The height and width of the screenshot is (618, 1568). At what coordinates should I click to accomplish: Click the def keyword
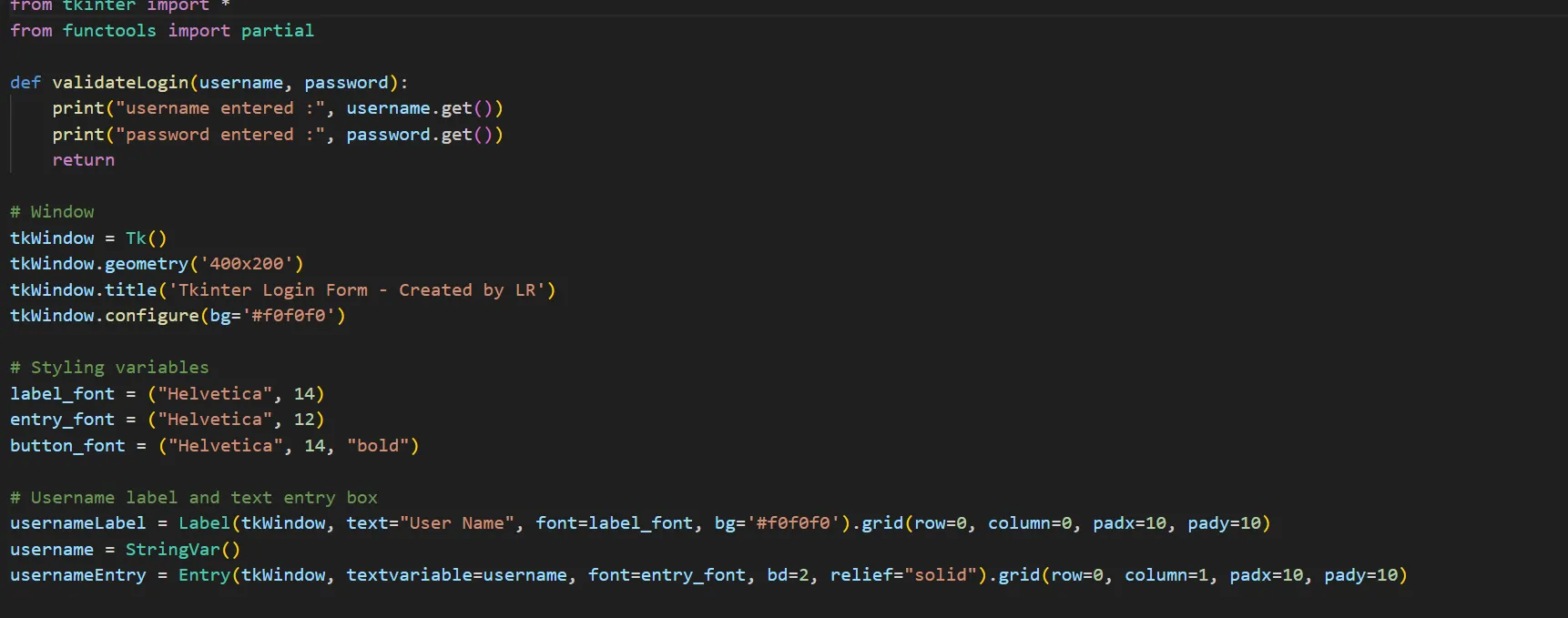(x=25, y=83)
